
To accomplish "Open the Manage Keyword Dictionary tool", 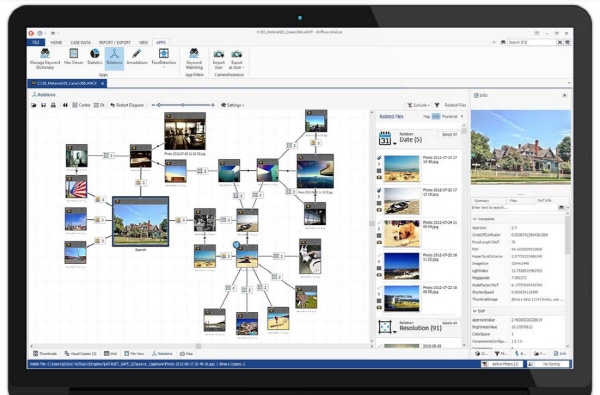I will coord(45,59).
